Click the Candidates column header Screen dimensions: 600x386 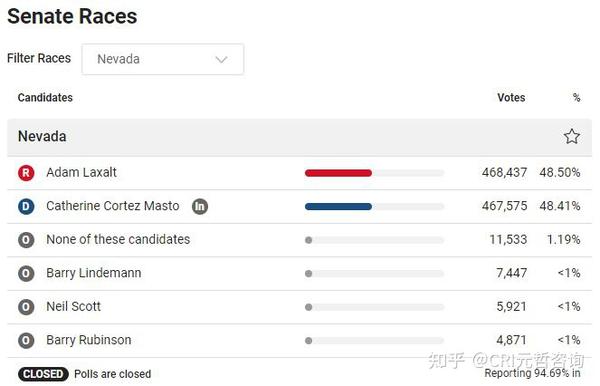[x=45, y=98]
